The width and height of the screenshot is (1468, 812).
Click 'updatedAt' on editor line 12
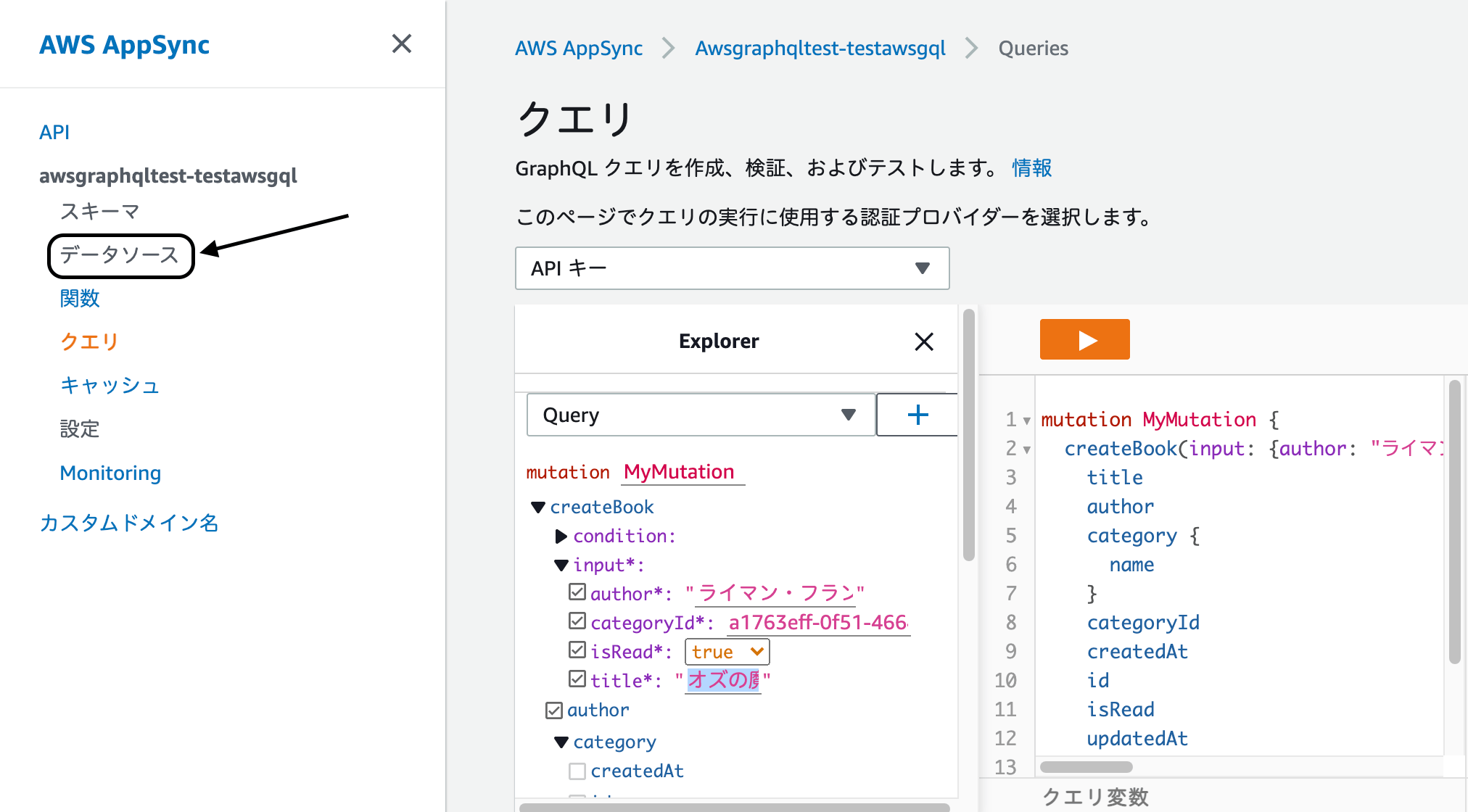coord(1137,739)
